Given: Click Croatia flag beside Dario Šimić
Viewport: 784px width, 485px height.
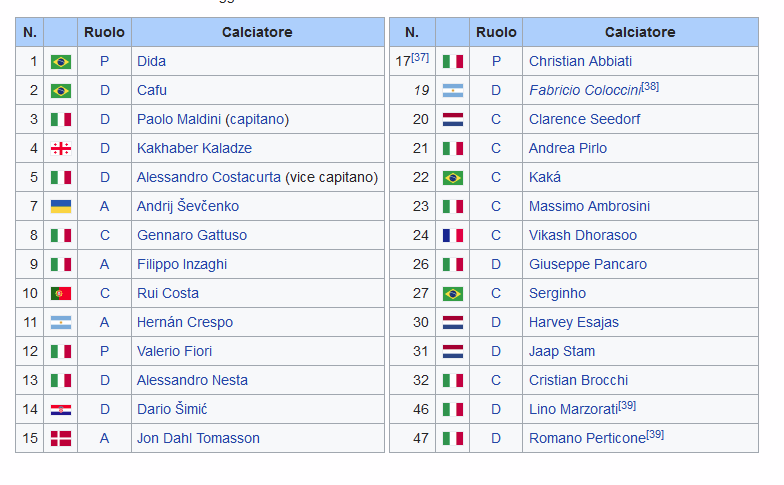Looking at the screenshot, I should (60, 410).
